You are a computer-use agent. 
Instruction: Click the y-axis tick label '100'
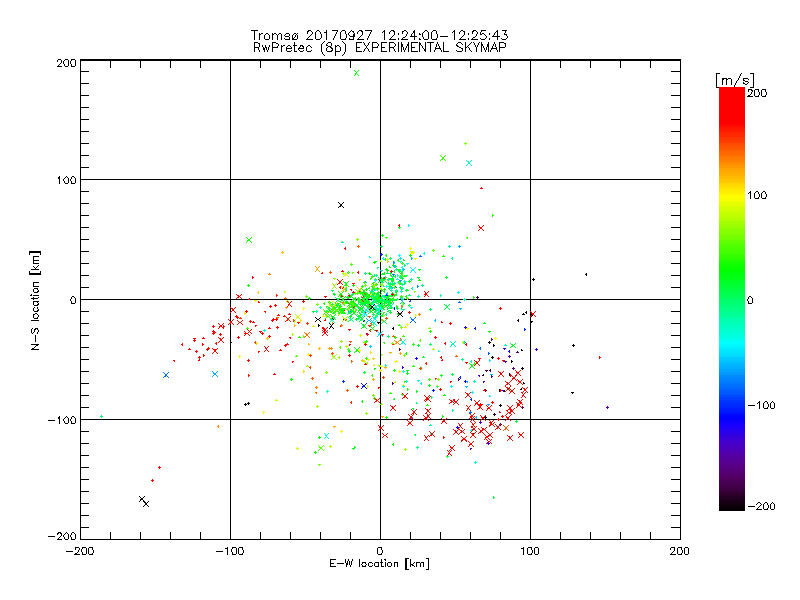(x=66, y=181)
